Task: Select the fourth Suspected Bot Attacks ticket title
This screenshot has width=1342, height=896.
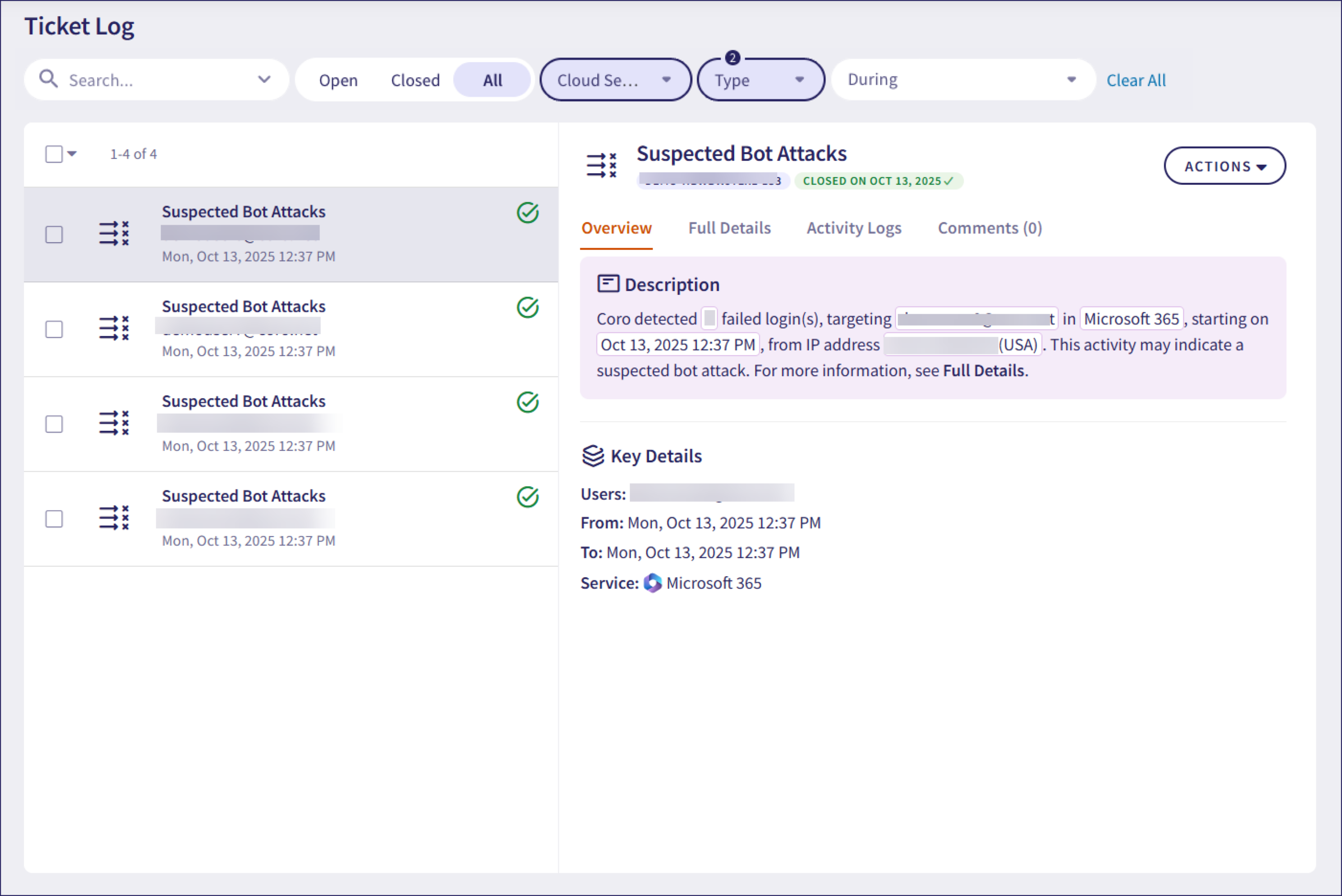Action: click(244, 496)
